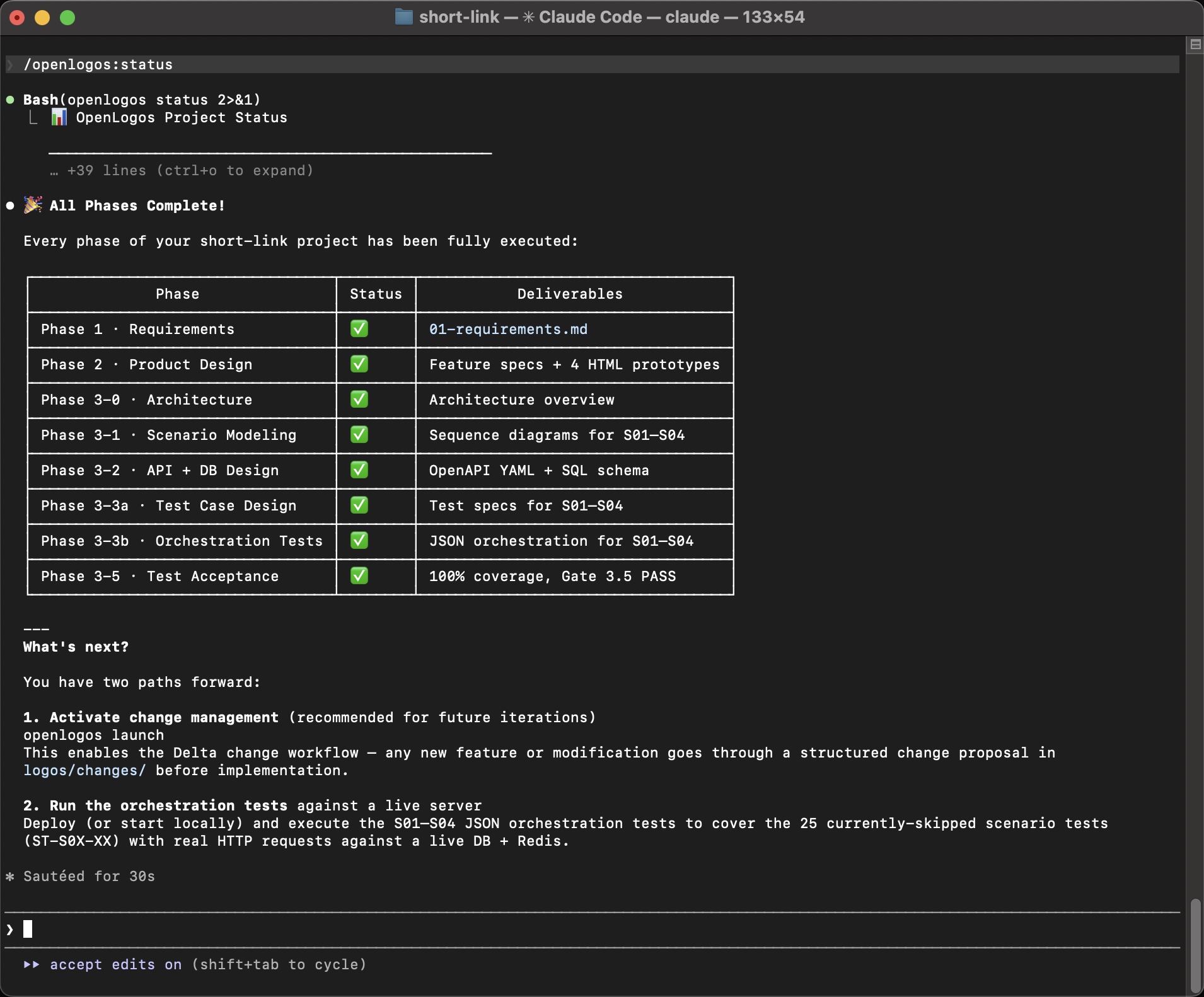Click the bar chart icon beside OpenLogos Project Status

pos(59,117)
